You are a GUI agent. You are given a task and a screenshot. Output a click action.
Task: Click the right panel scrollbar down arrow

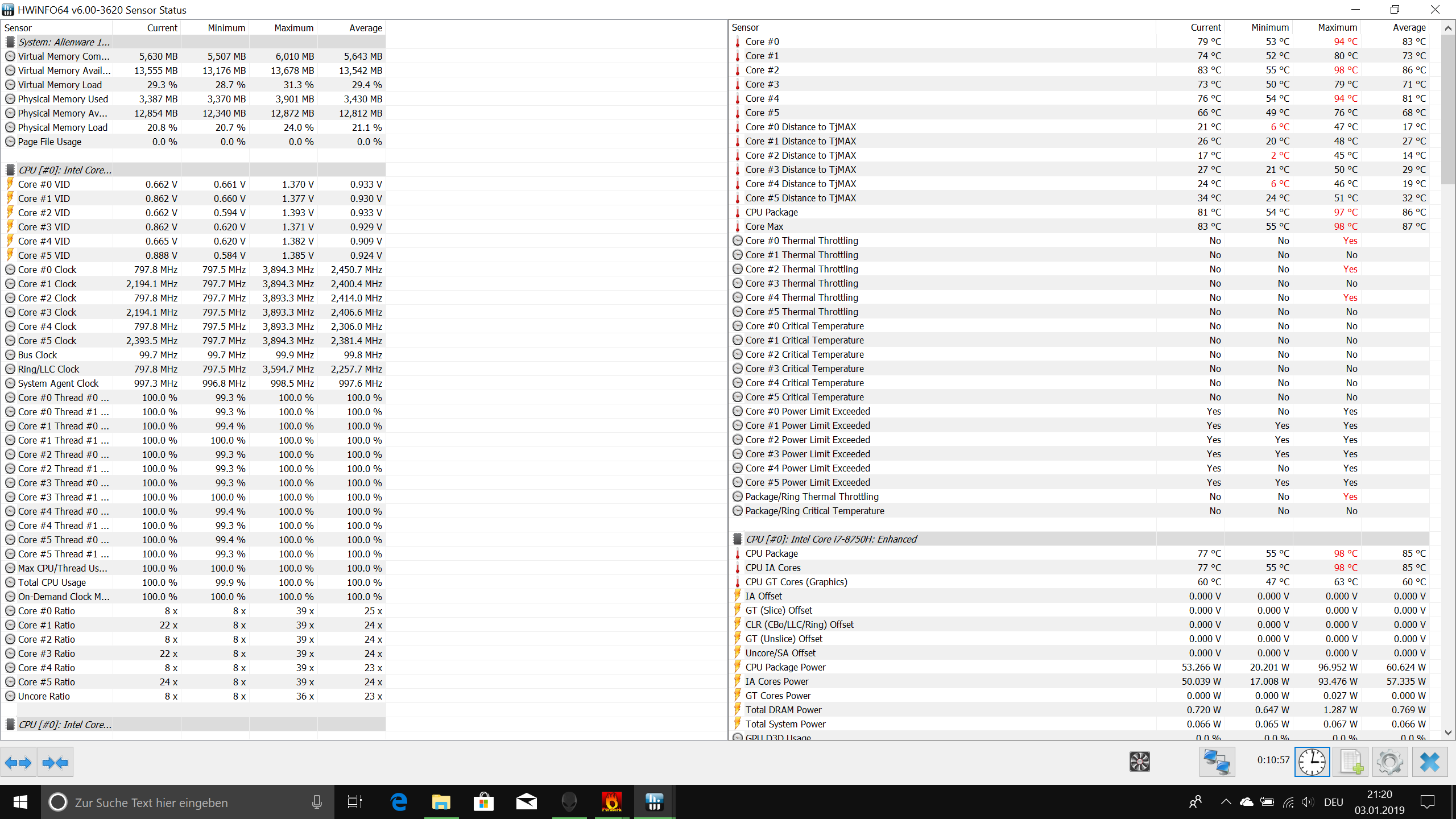[1449, 733]
